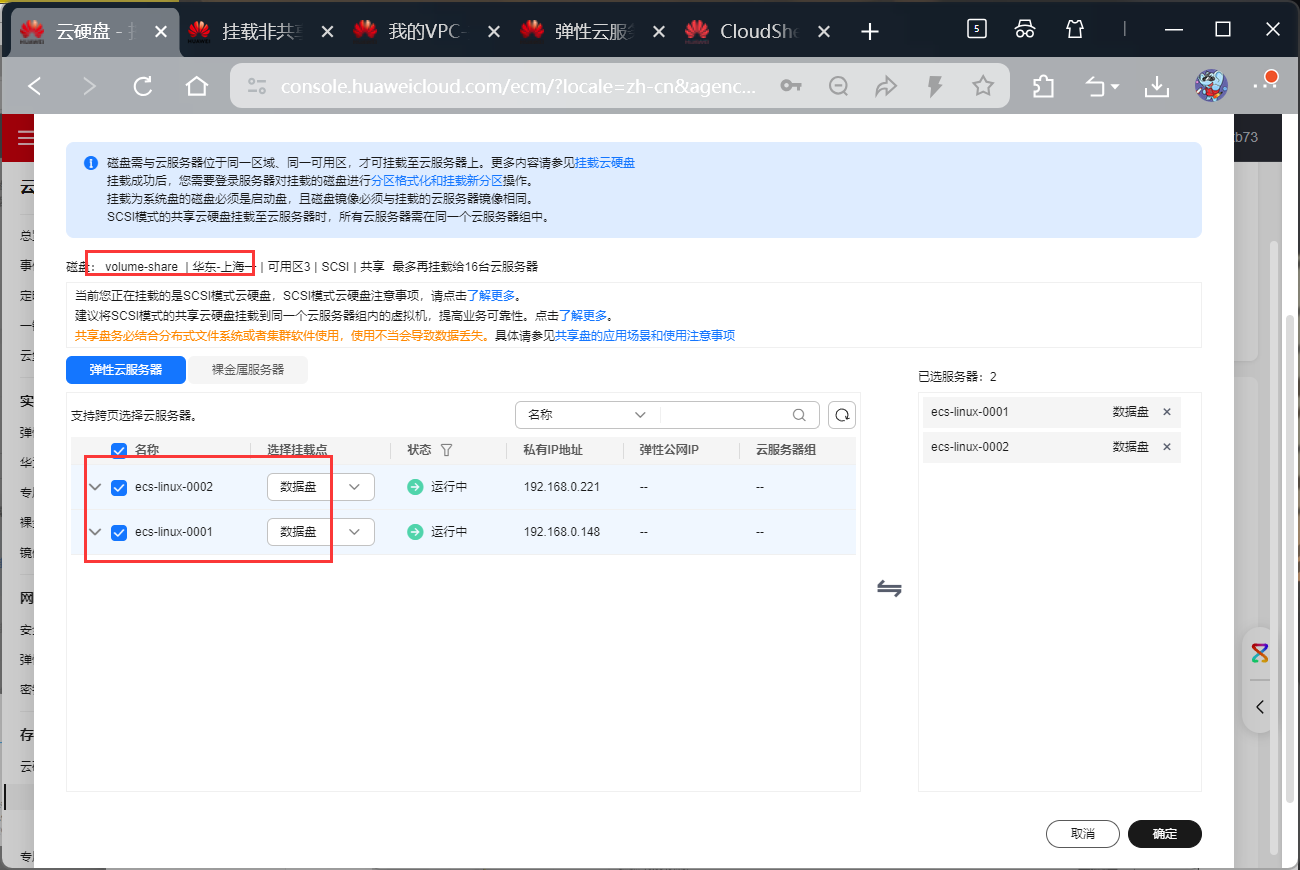Viewport: 1300px width, 870px height.
Task: Collapse the side panel arrow at right
Action: point(1260,707)
